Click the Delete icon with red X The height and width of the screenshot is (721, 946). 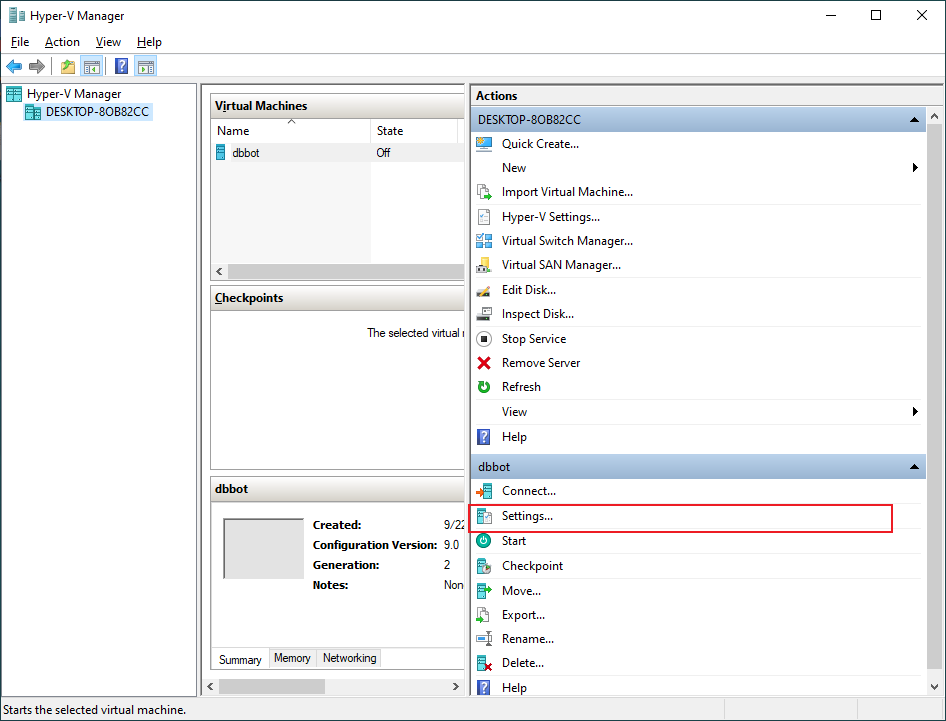click(484, 663)
